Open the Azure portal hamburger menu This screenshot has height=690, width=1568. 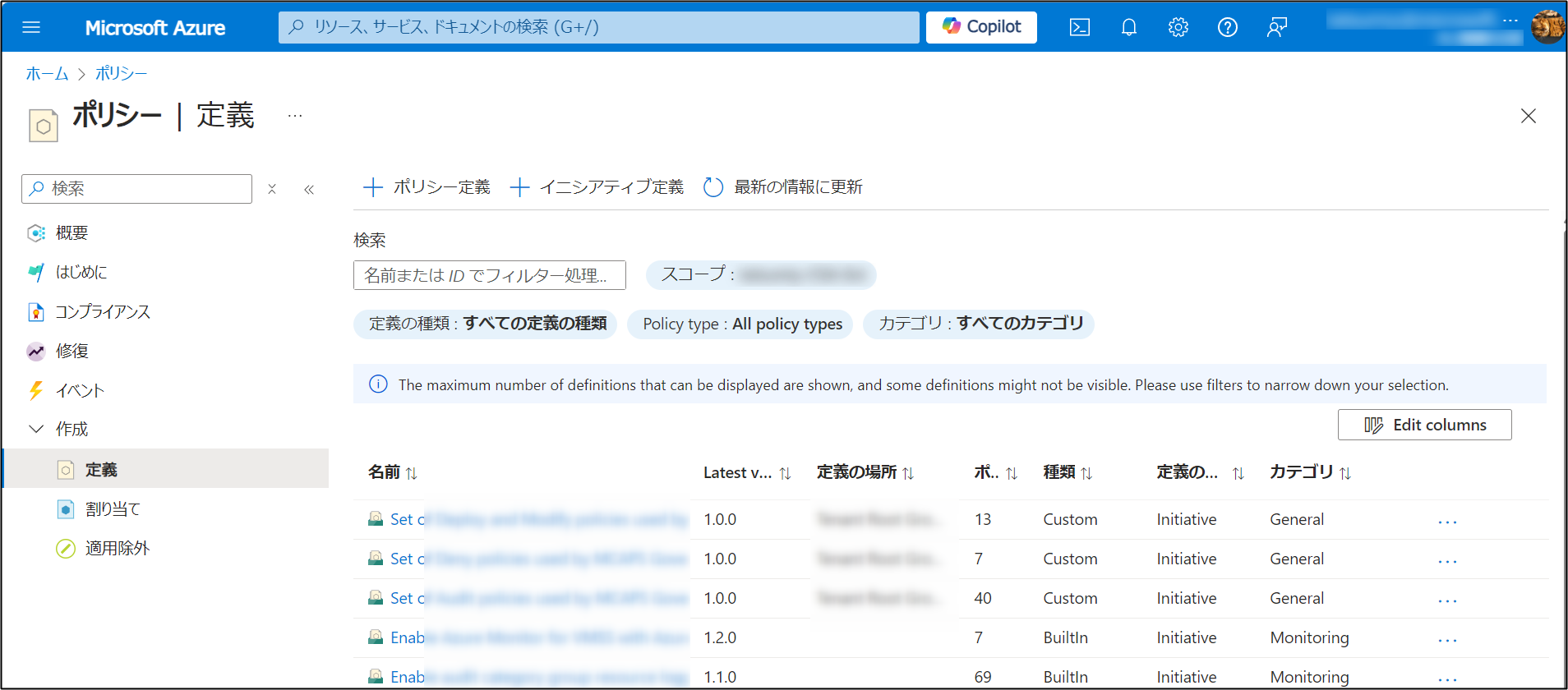[x=31, y=27]
